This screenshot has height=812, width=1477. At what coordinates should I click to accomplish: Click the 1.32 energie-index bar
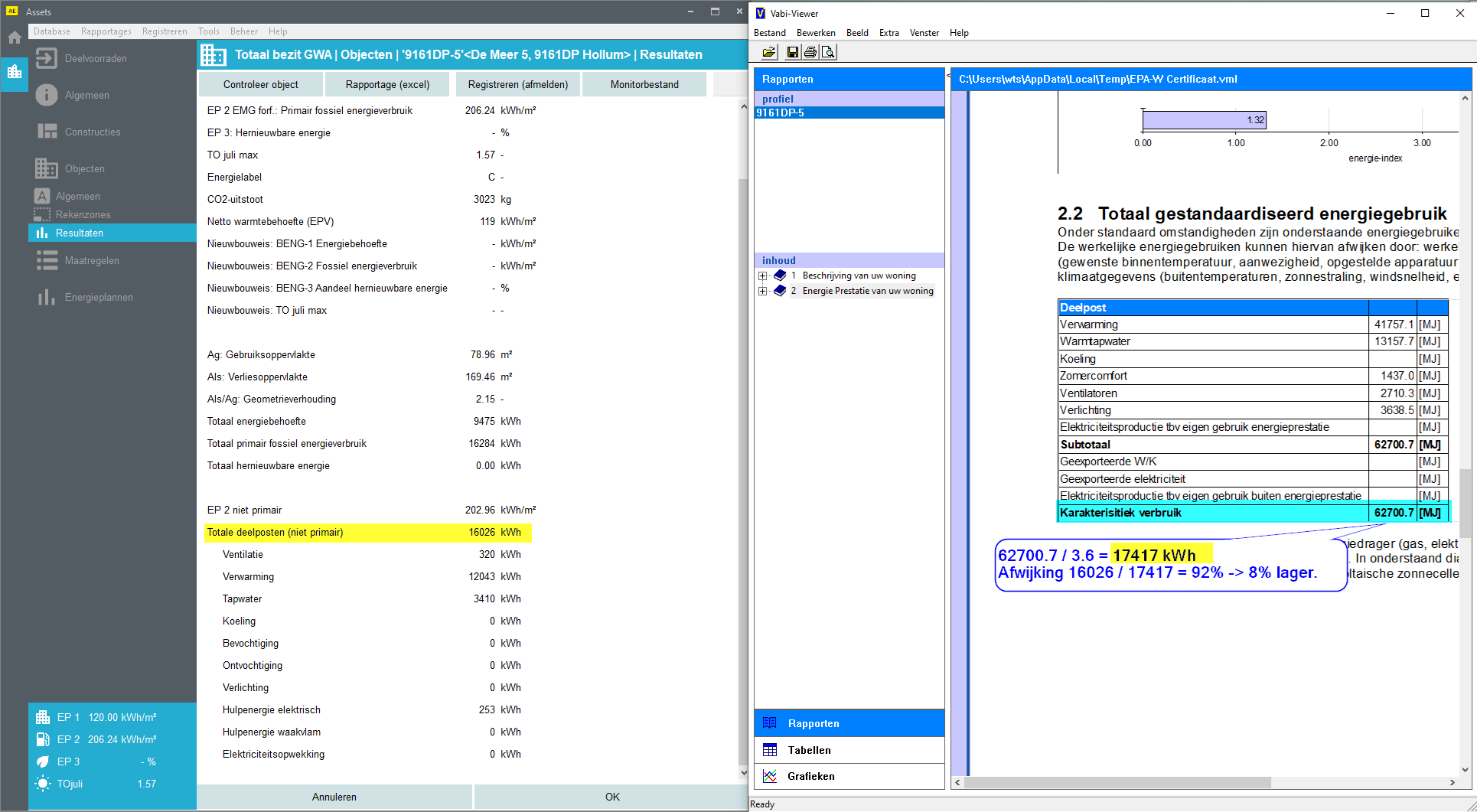(1204, 119)
